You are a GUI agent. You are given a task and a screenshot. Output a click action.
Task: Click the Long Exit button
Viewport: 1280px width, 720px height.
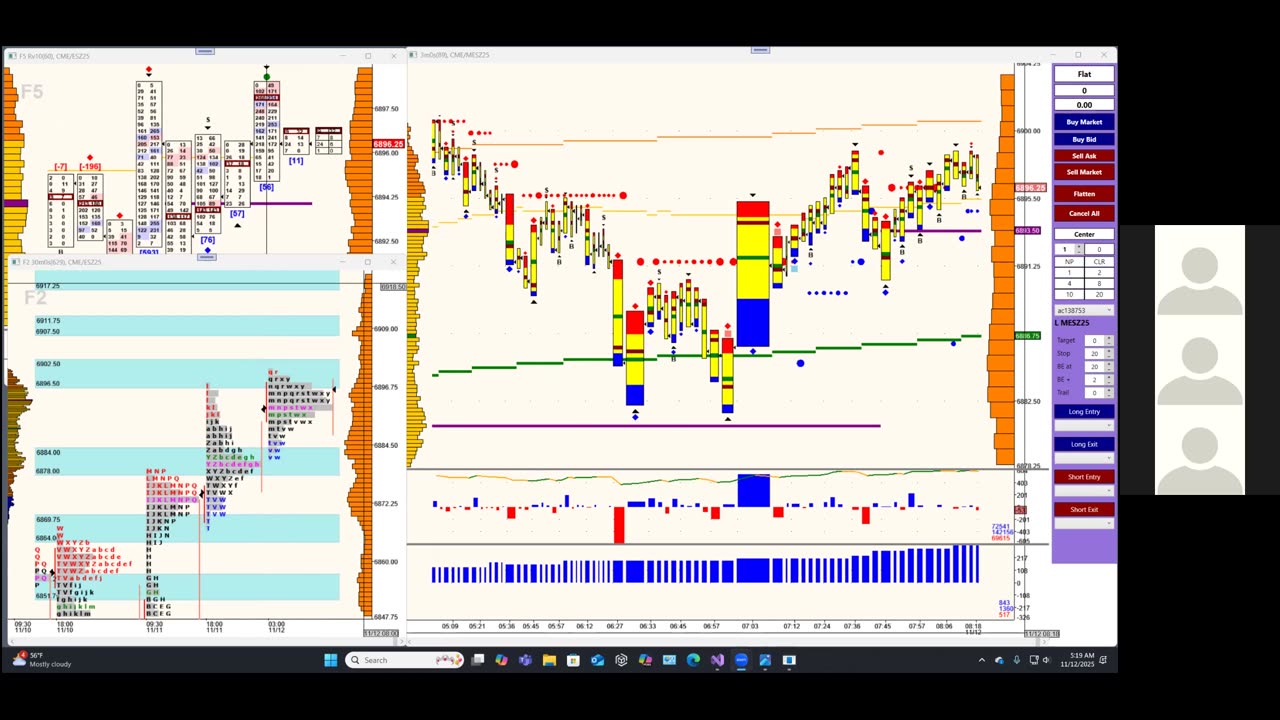pos(1084,444)
